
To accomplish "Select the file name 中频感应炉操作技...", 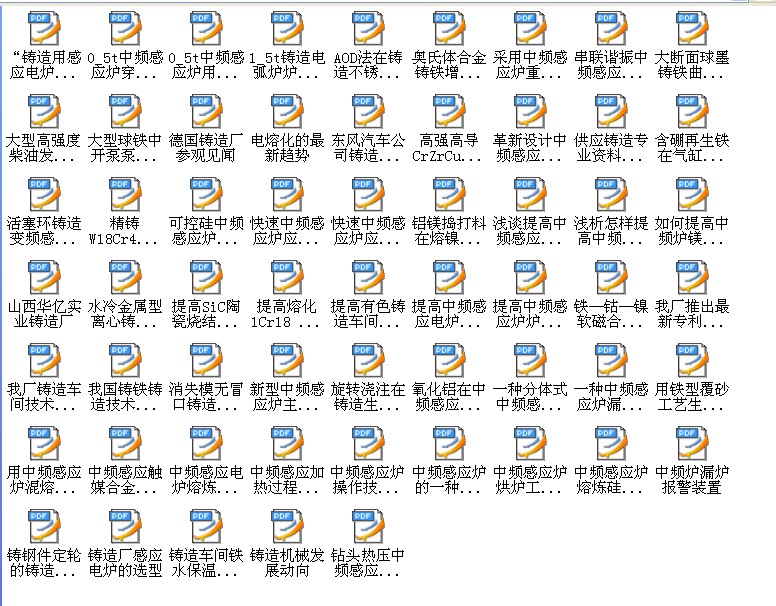I will 368,480.
